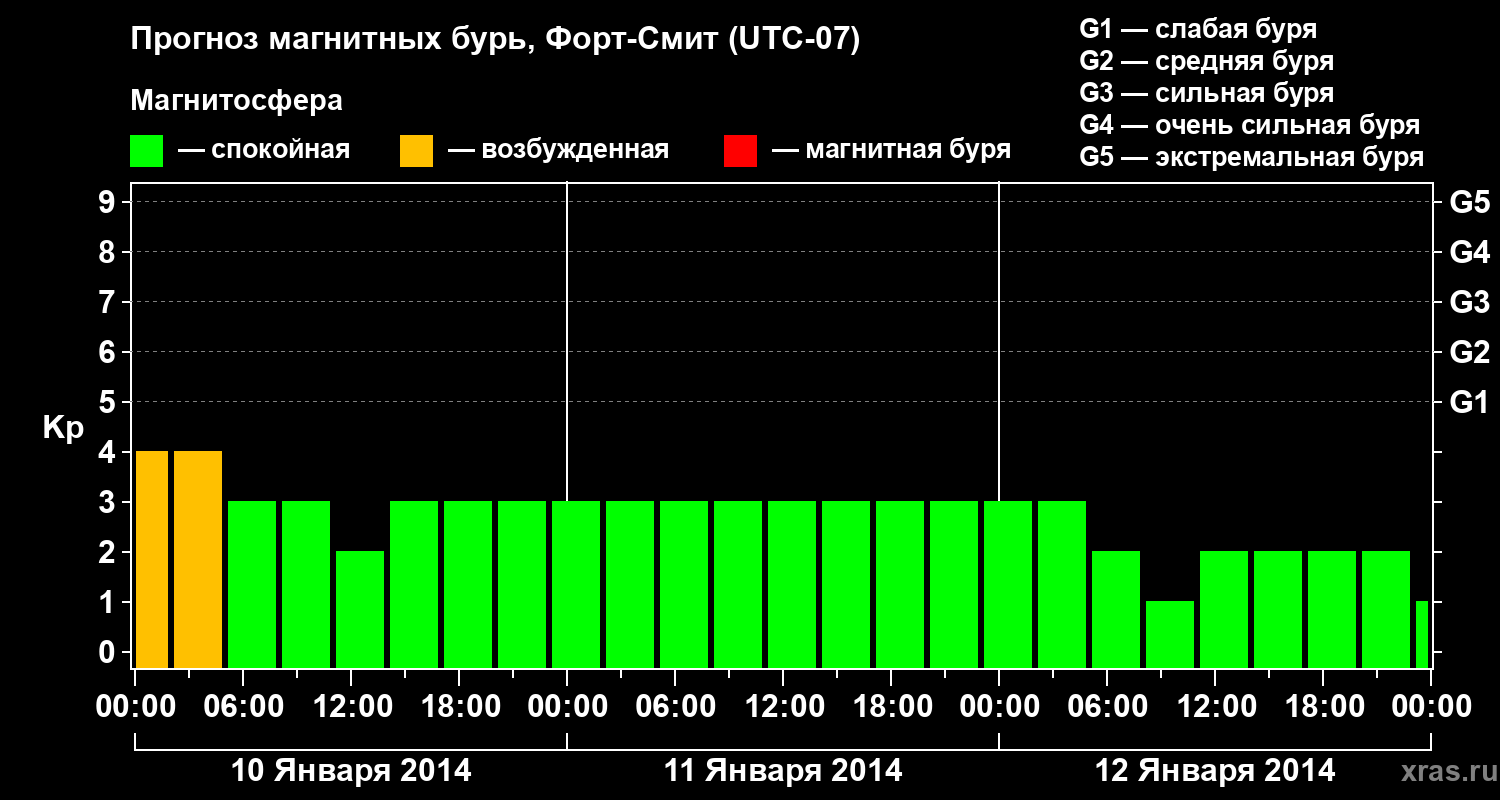Click the second orange bar, 10 January
1500x800 pixels.
[198, 560]
